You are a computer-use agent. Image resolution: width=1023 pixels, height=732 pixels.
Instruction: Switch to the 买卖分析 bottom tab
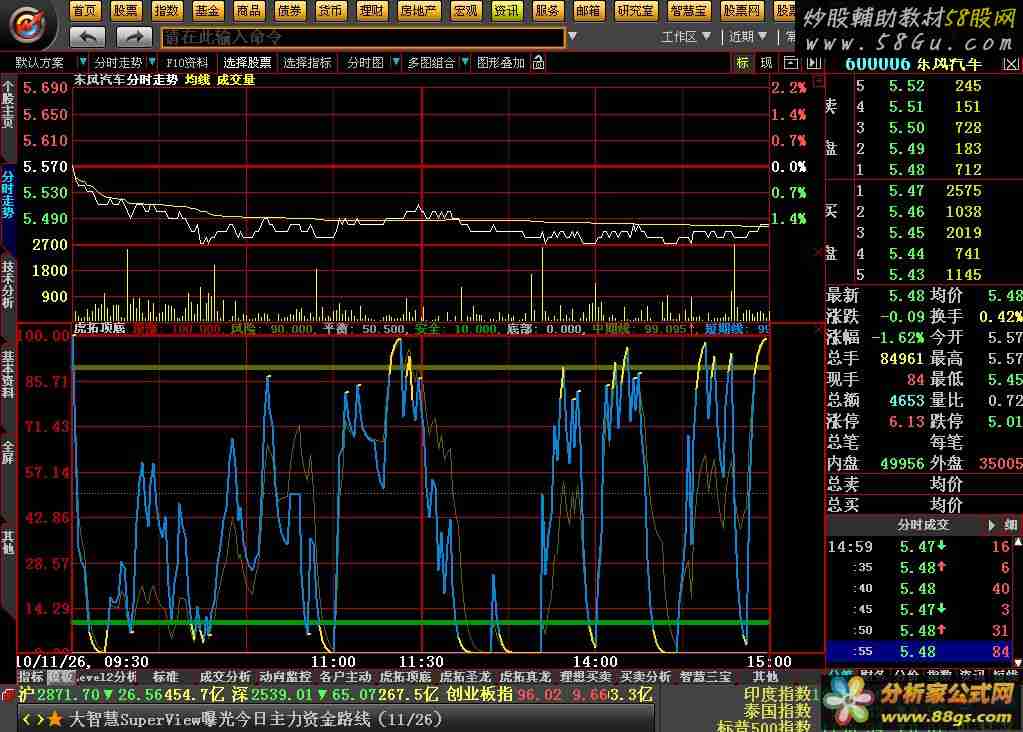645,677
